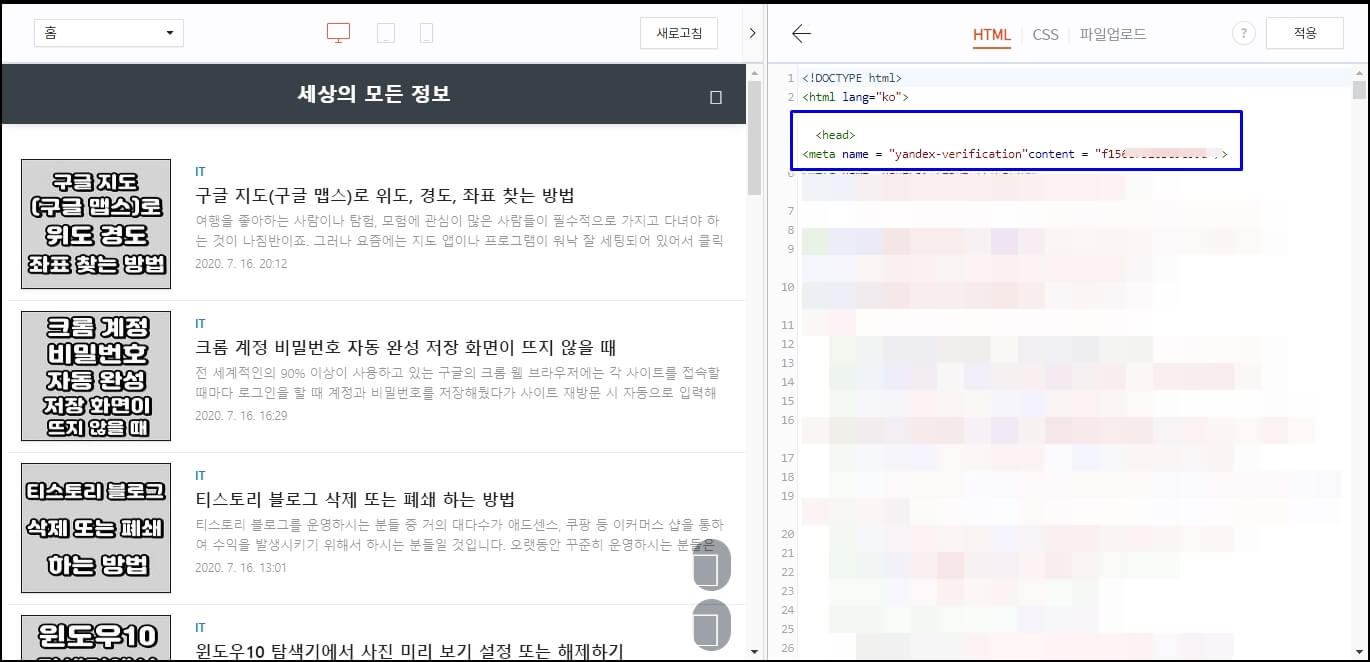The width and height of the screenshot is (1370, 662).
Task: Place cursor on <html lang="ko"> line
Action: click(855, 97)
